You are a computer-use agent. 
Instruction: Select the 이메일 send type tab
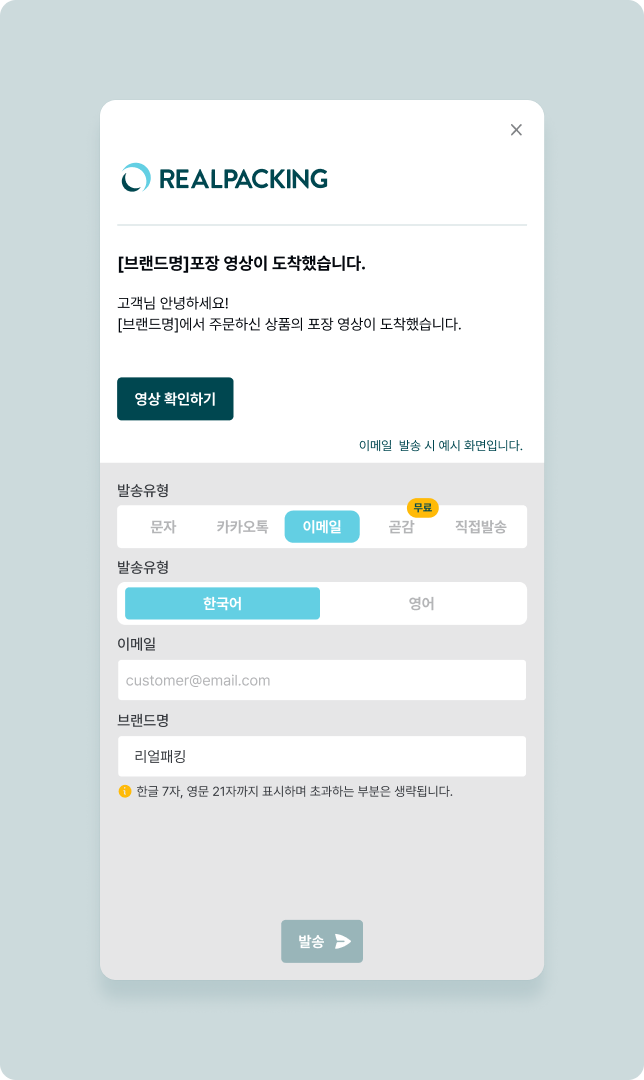[322, 527]
